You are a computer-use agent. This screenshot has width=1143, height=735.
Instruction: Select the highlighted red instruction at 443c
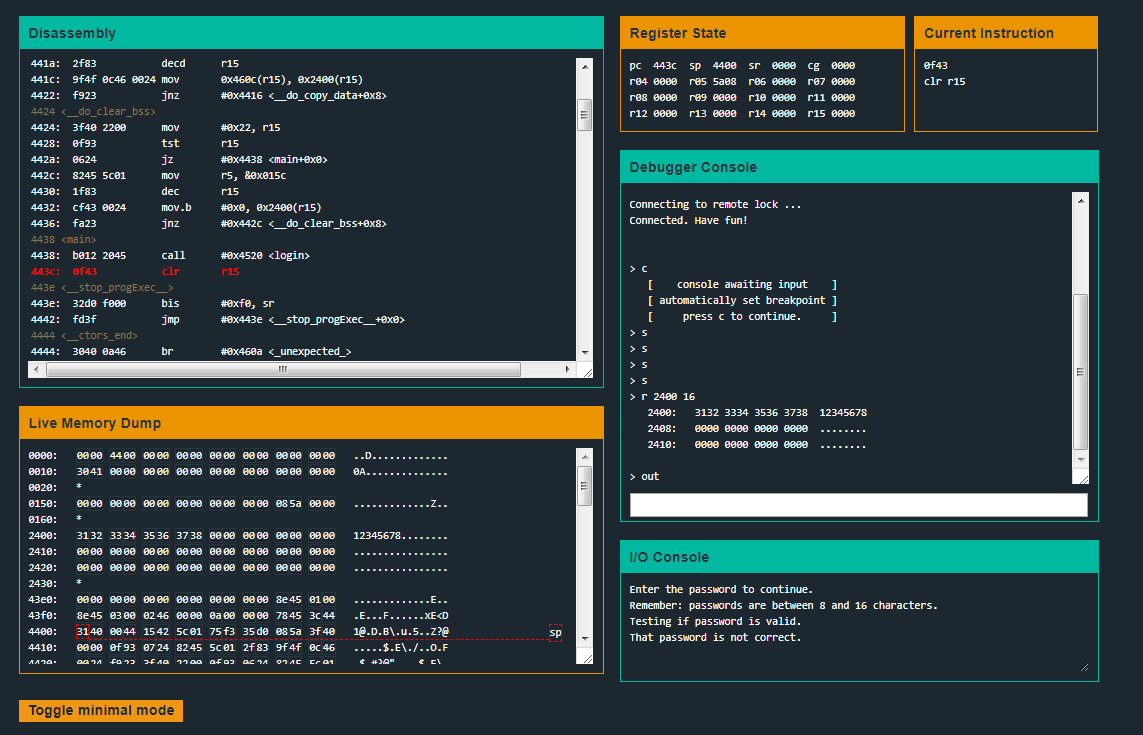click(x=135, y=271)
